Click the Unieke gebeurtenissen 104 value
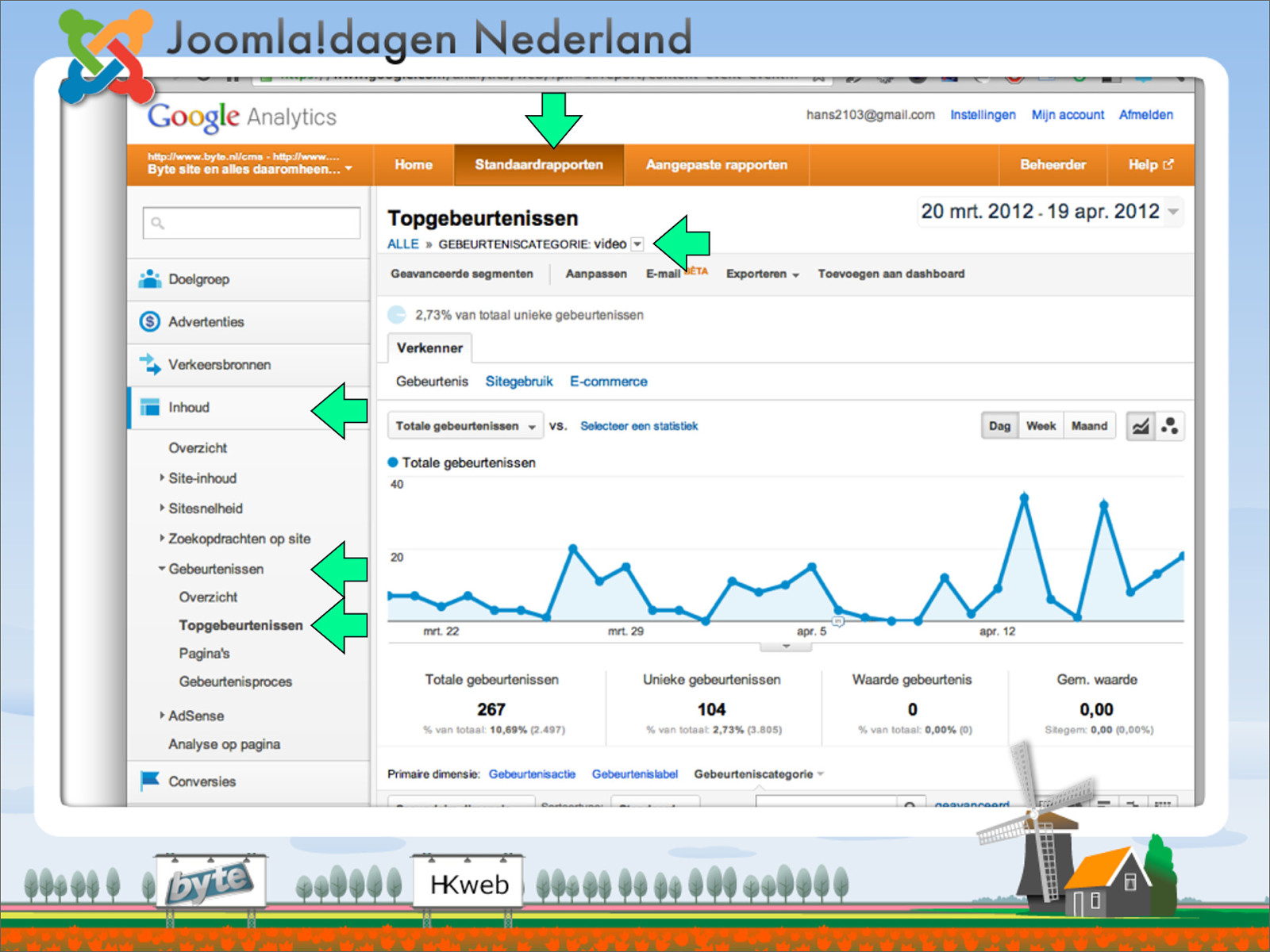The image size is (1270, 952). [711, 709]
